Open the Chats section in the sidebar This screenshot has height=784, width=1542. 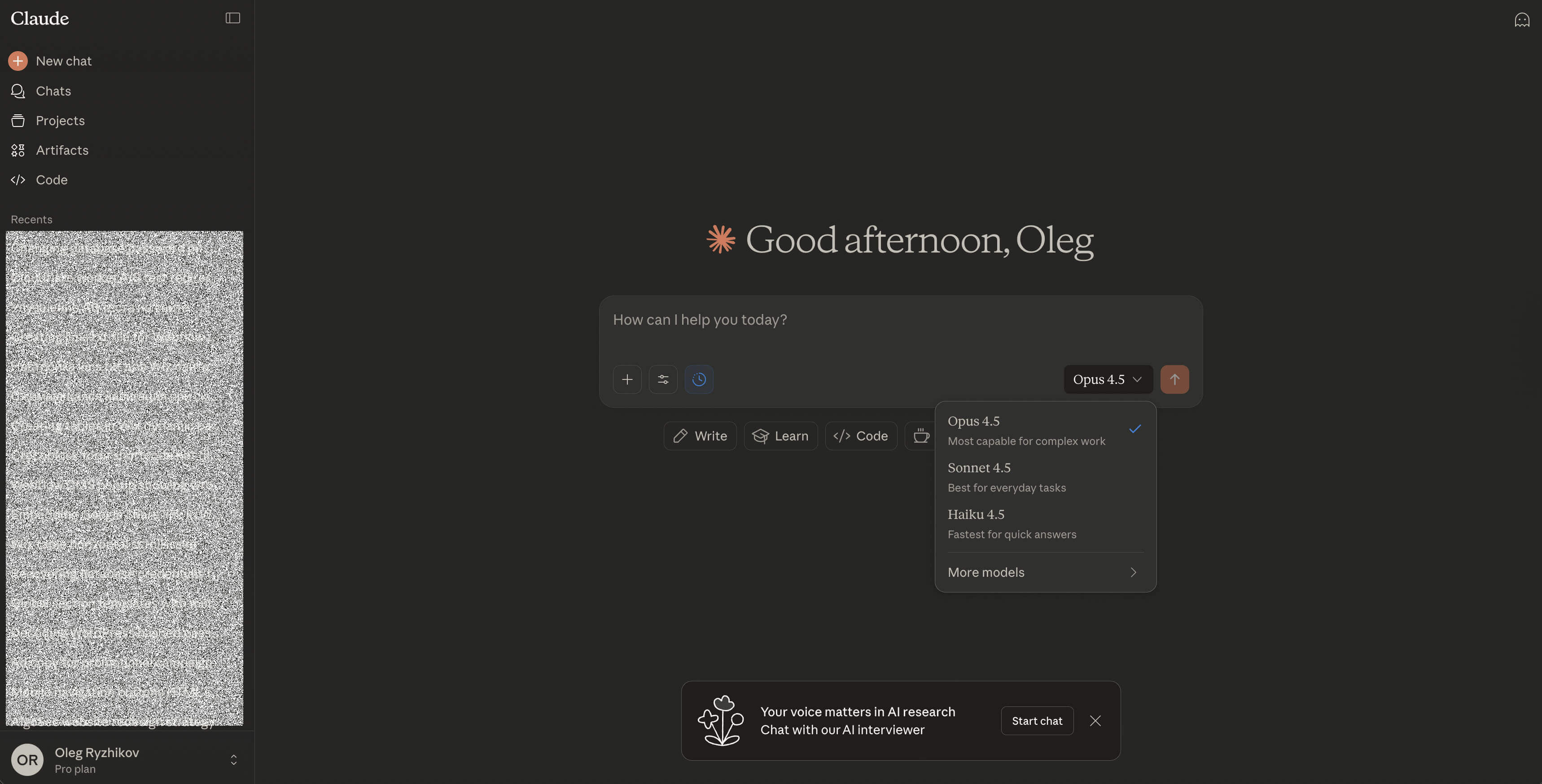[x=53, y=91]
